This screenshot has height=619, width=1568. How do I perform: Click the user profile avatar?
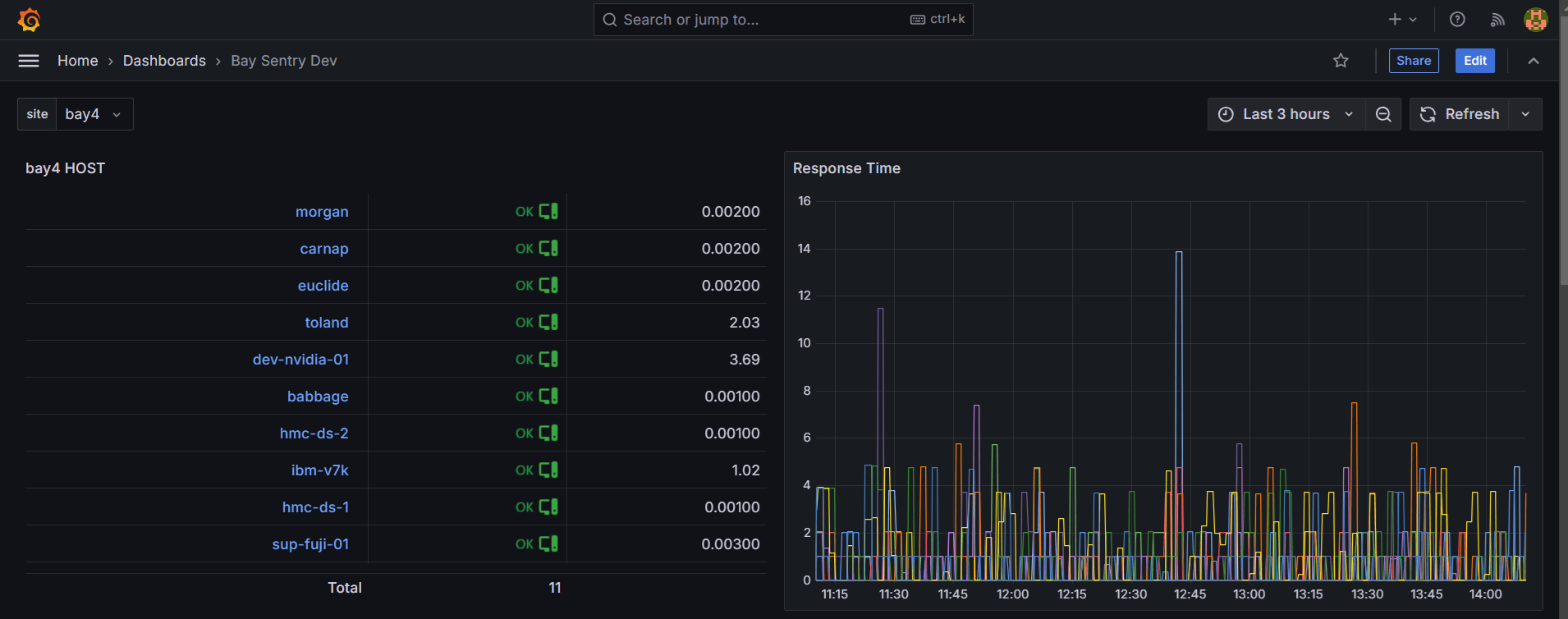tap(1535, 20)
